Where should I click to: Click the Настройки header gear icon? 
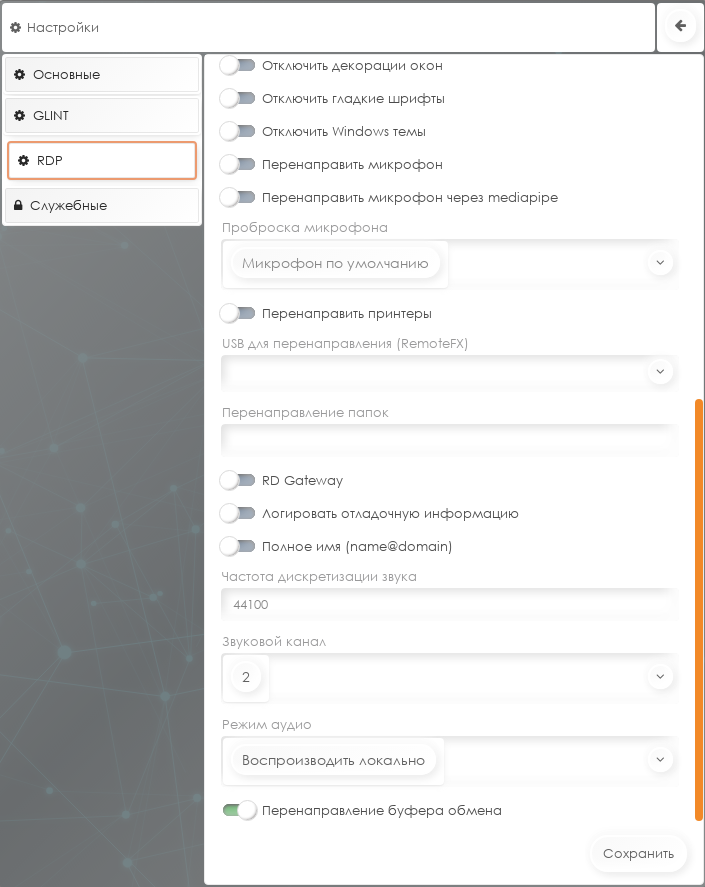pos(16,27)
